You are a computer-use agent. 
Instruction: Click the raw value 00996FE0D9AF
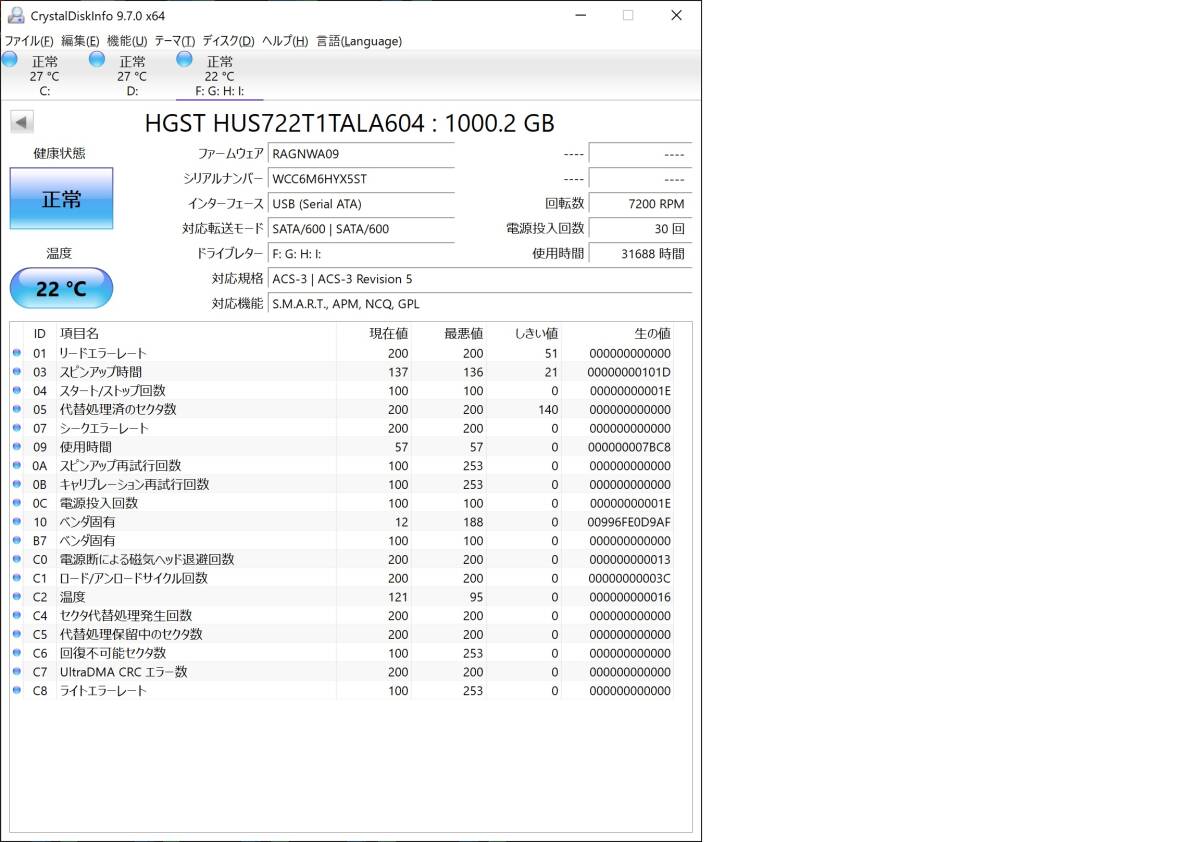click(x=630, y=522)
